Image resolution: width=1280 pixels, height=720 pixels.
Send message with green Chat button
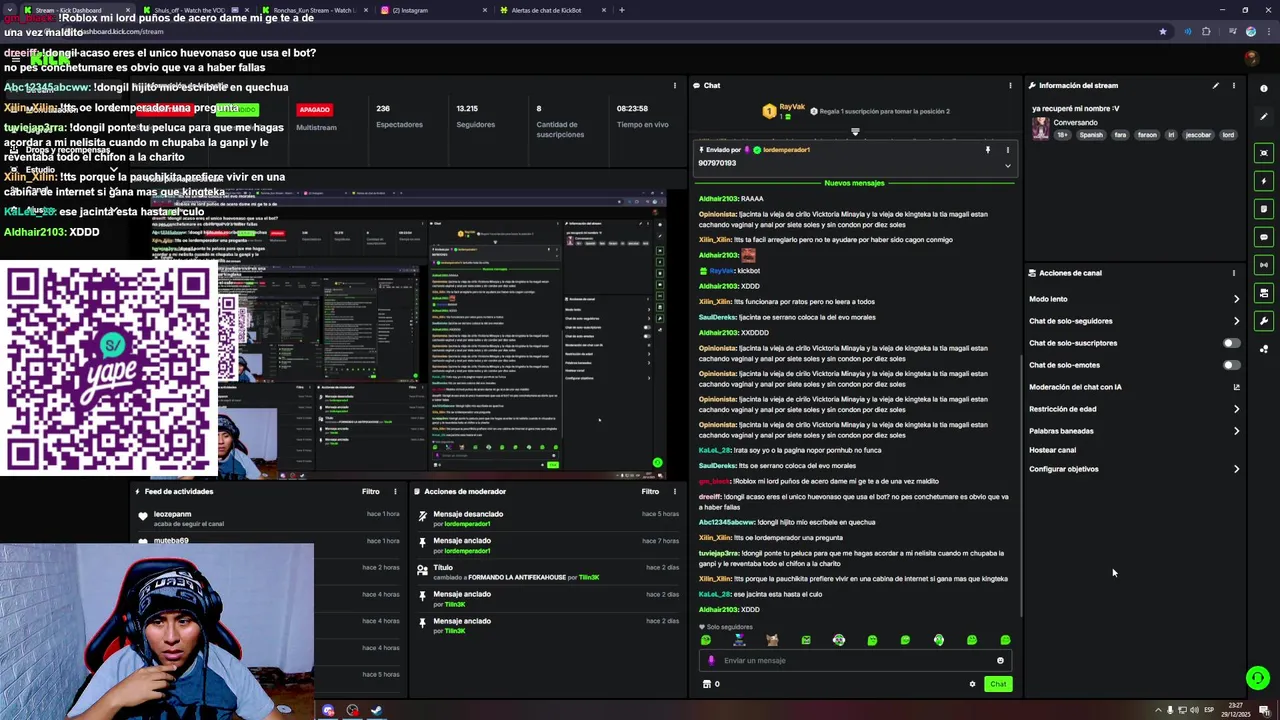click(998, 684)
